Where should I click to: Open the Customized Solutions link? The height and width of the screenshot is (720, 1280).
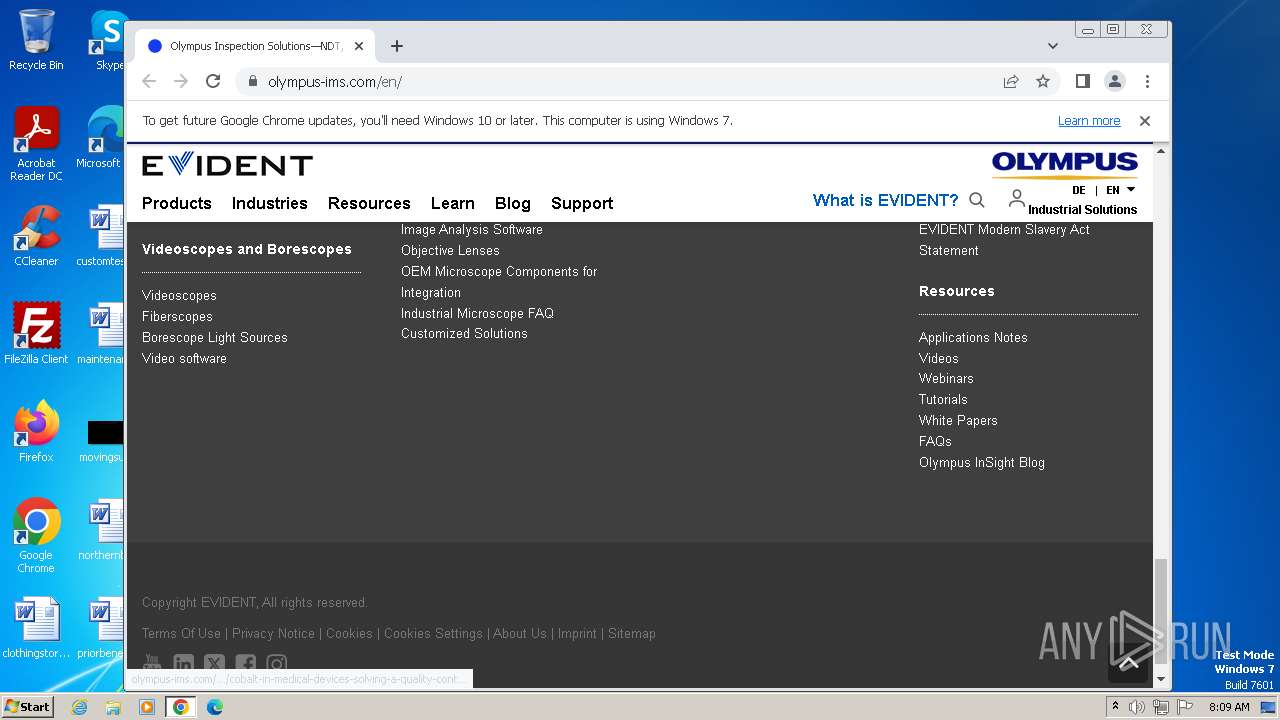464,333
